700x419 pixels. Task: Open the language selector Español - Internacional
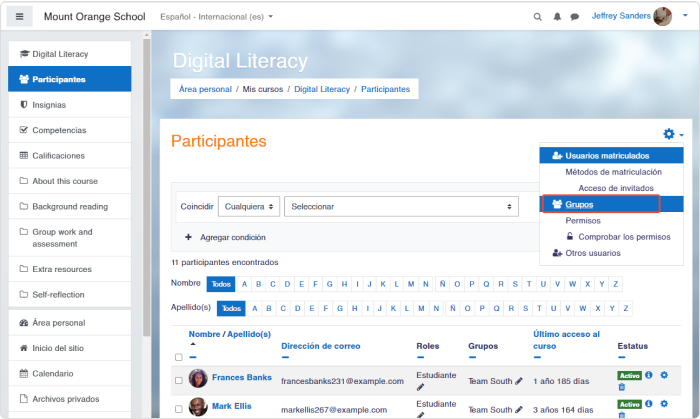click(x=217, y=17)
